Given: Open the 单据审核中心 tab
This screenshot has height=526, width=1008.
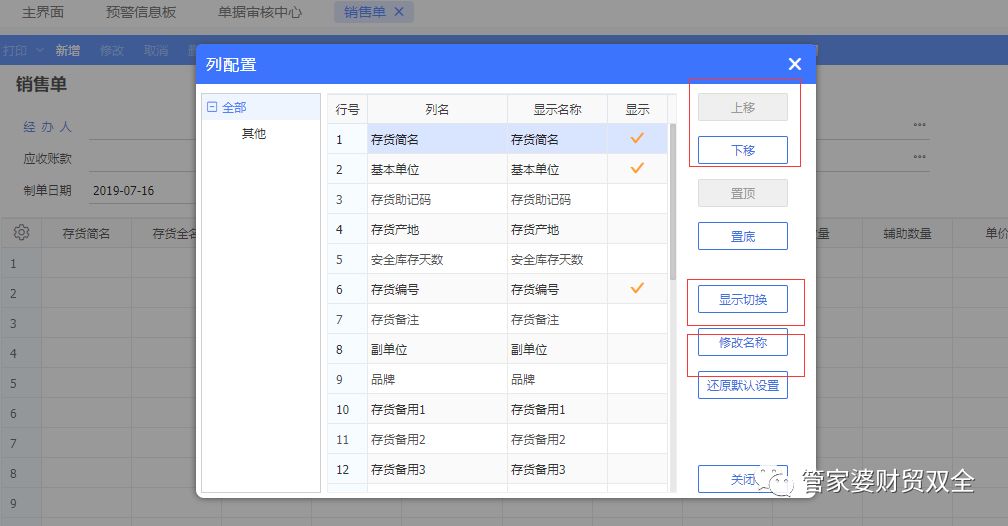Looking at the screenshot, I should coord(260,12).
